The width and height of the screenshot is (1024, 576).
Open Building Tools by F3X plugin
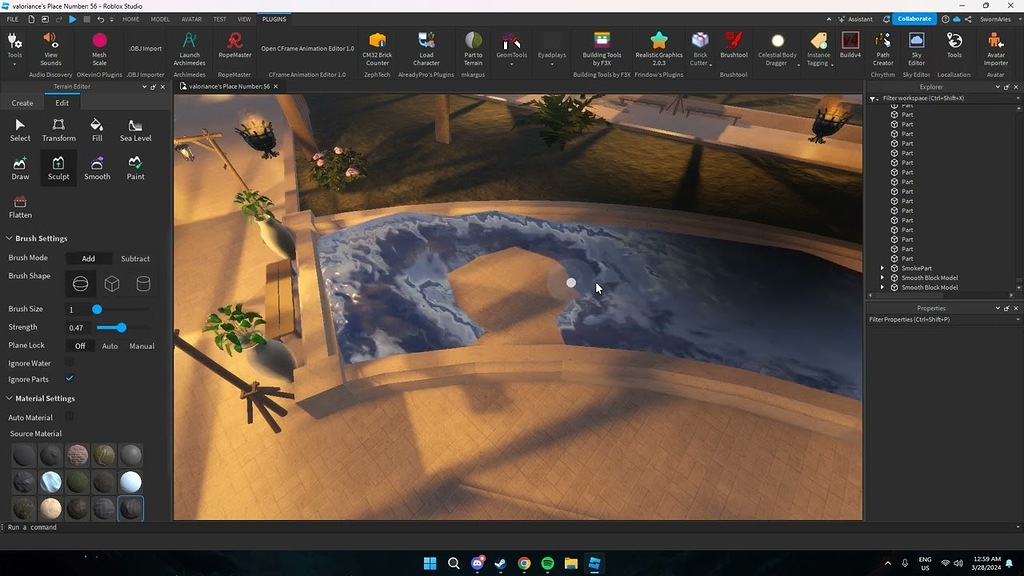click(x=601, y=45)
